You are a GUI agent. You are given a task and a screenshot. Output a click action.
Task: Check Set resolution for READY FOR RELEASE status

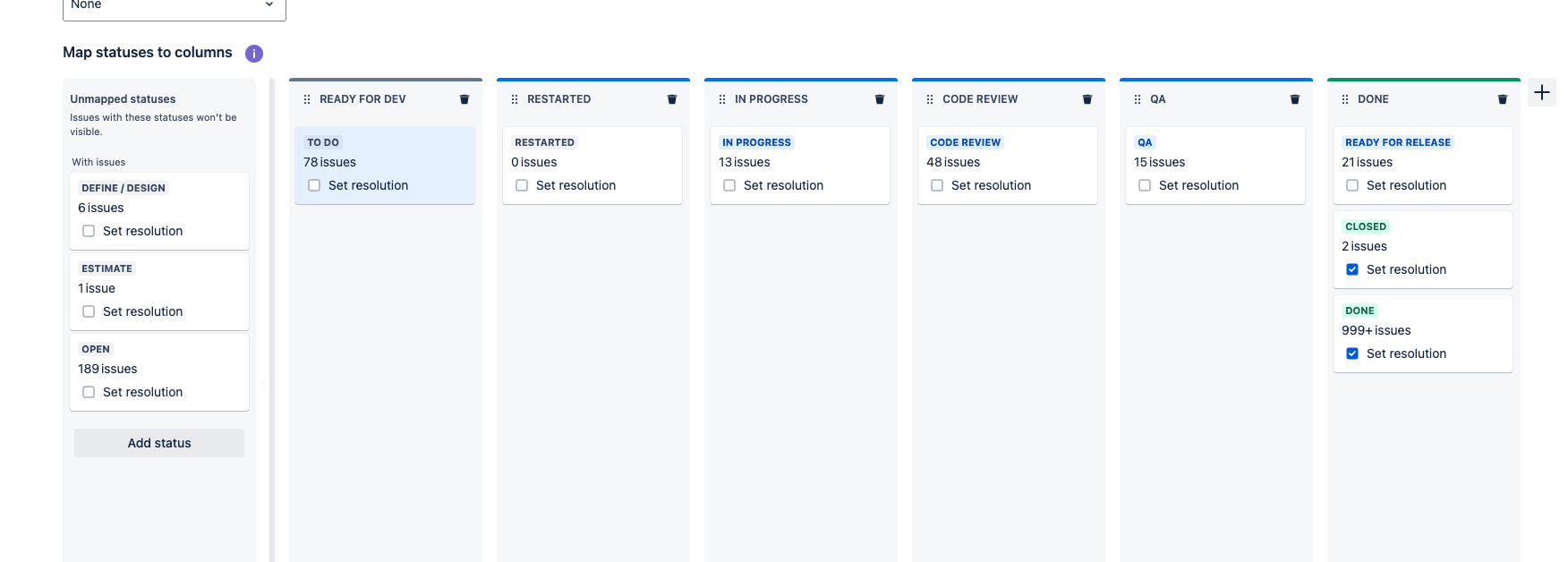(x=1352, y=185)
